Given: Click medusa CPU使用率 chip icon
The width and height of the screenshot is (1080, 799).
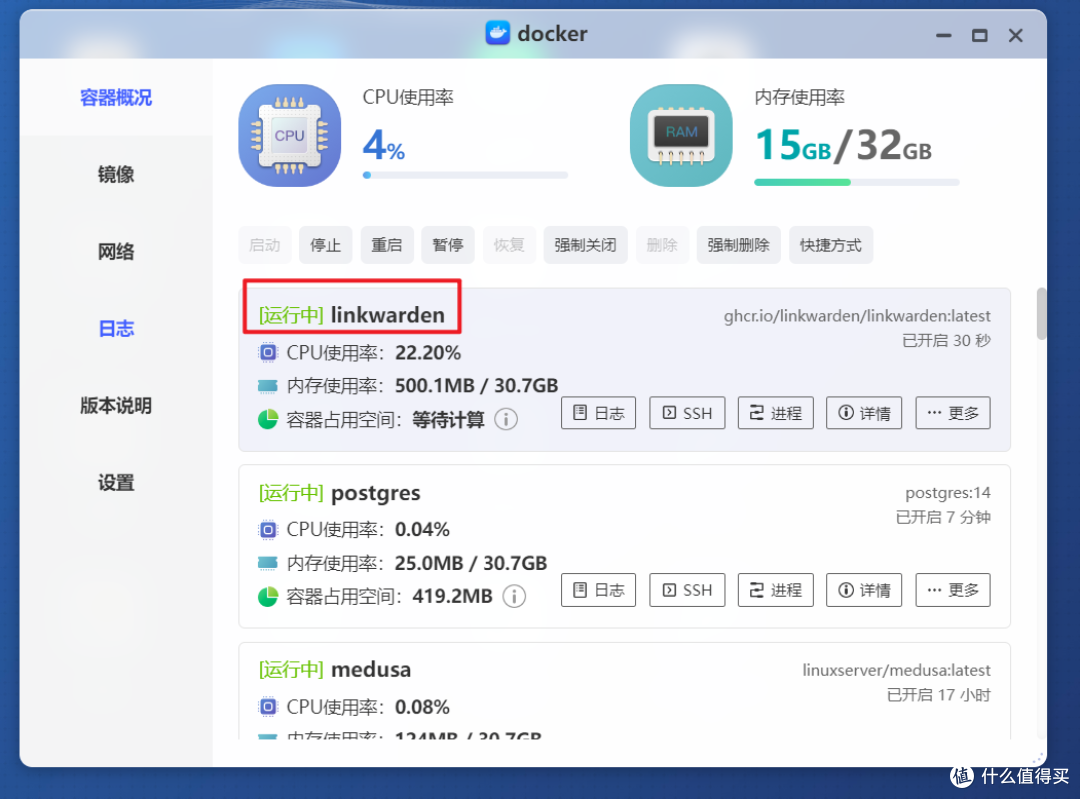Looking at the screenshot, I should [x=268, y=707].
